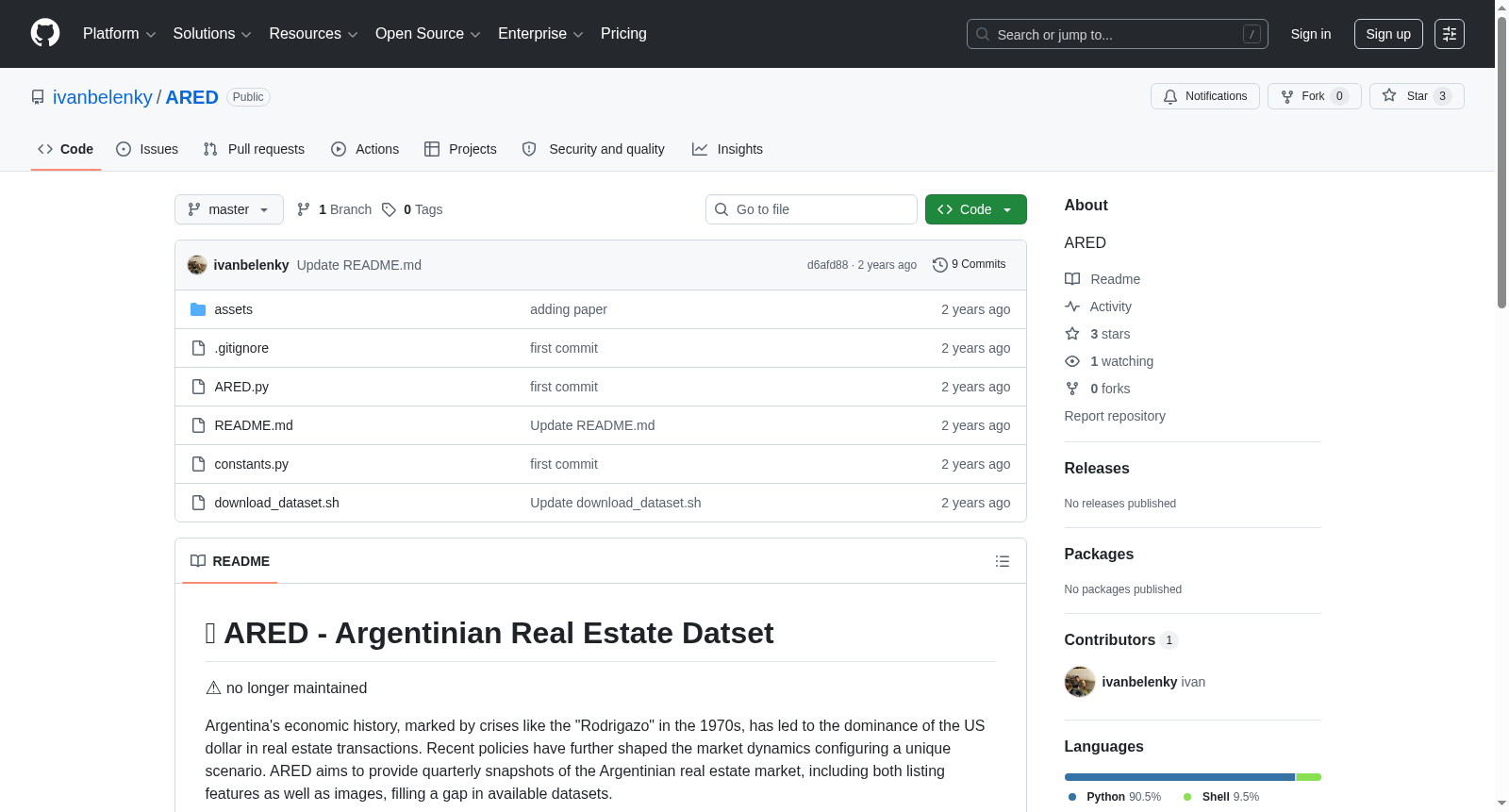Click the Go to file search box
The height and width of the screenshot is (812, 1509).
(811, 209)
